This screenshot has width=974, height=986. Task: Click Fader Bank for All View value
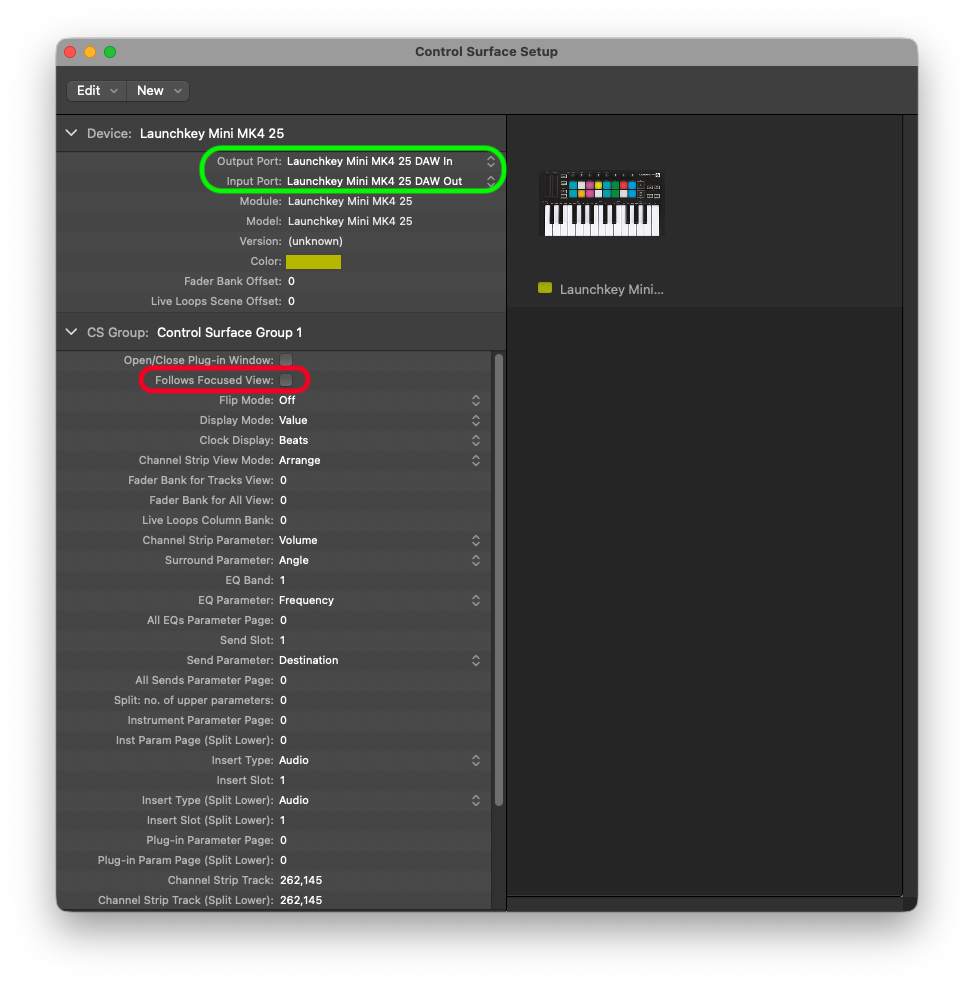283,501
